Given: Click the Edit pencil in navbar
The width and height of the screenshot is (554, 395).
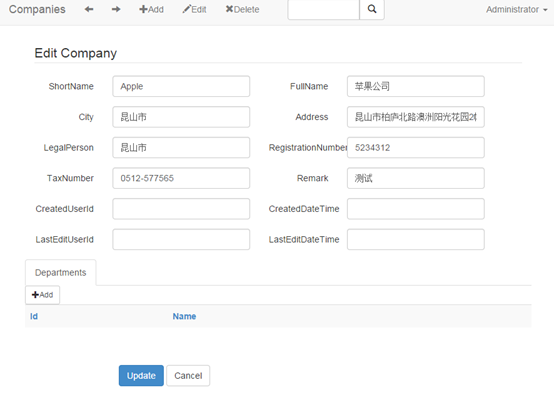Looking at the screenshot, I should 194,9.
